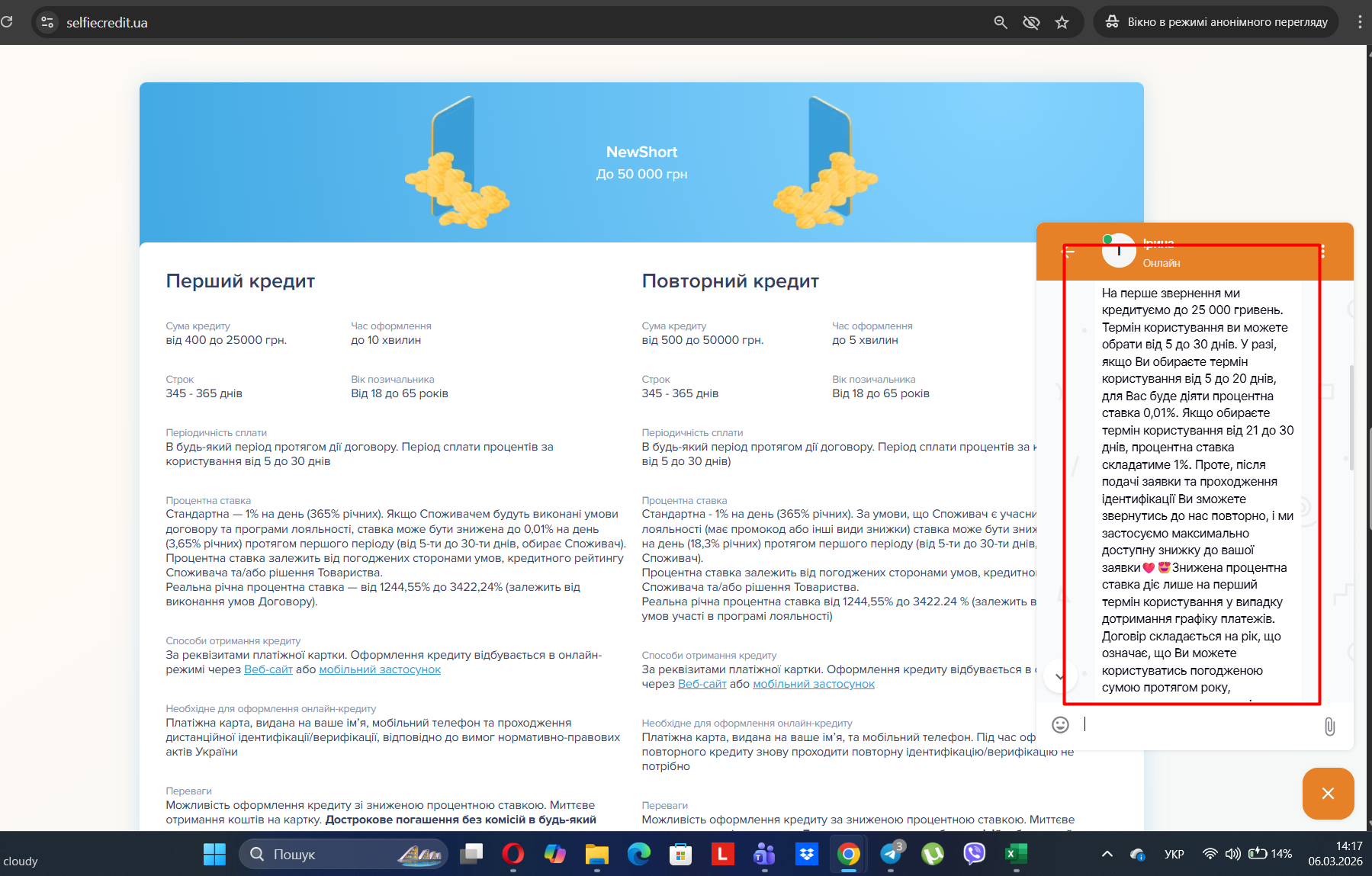The width and height of the screenshot is (1372, 876).
Task: Open the cloudy weather widget on taskbar
Action: tap(21, 861)
